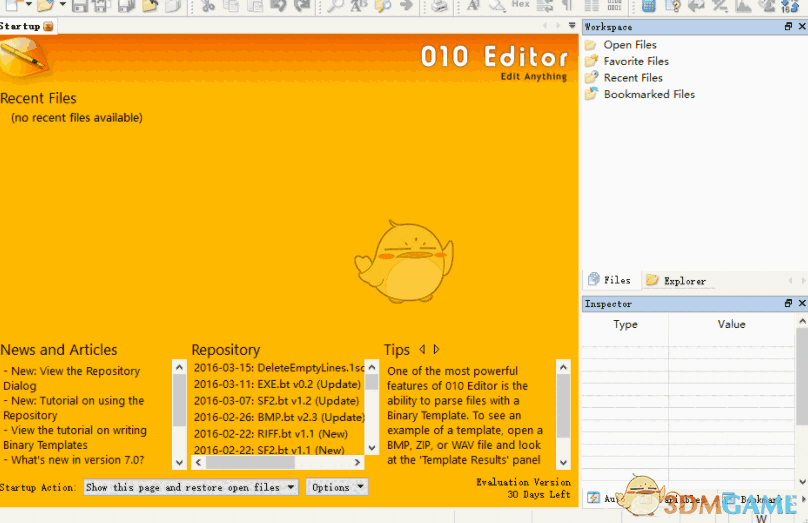Select RIFF.bt v1.1 (New) repository entry
This screenshot has height=523, width=808.
271,434
